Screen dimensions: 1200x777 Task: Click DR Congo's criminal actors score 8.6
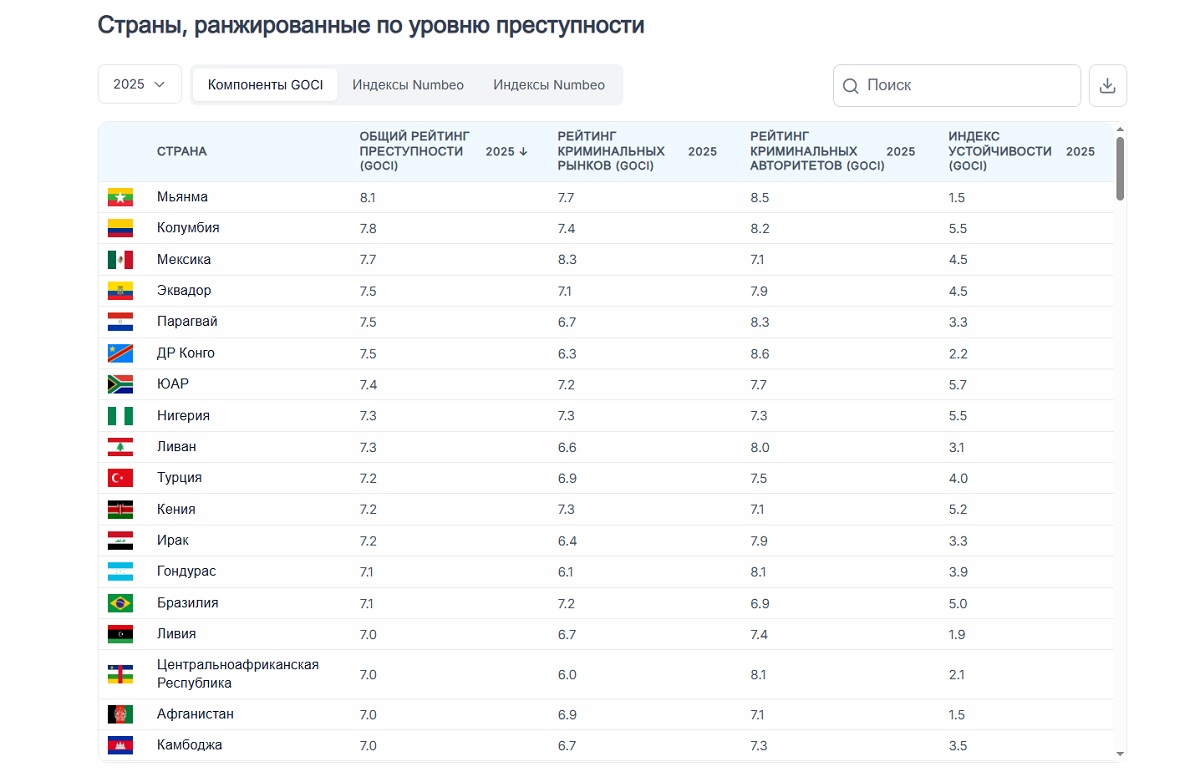click(760, 353)
